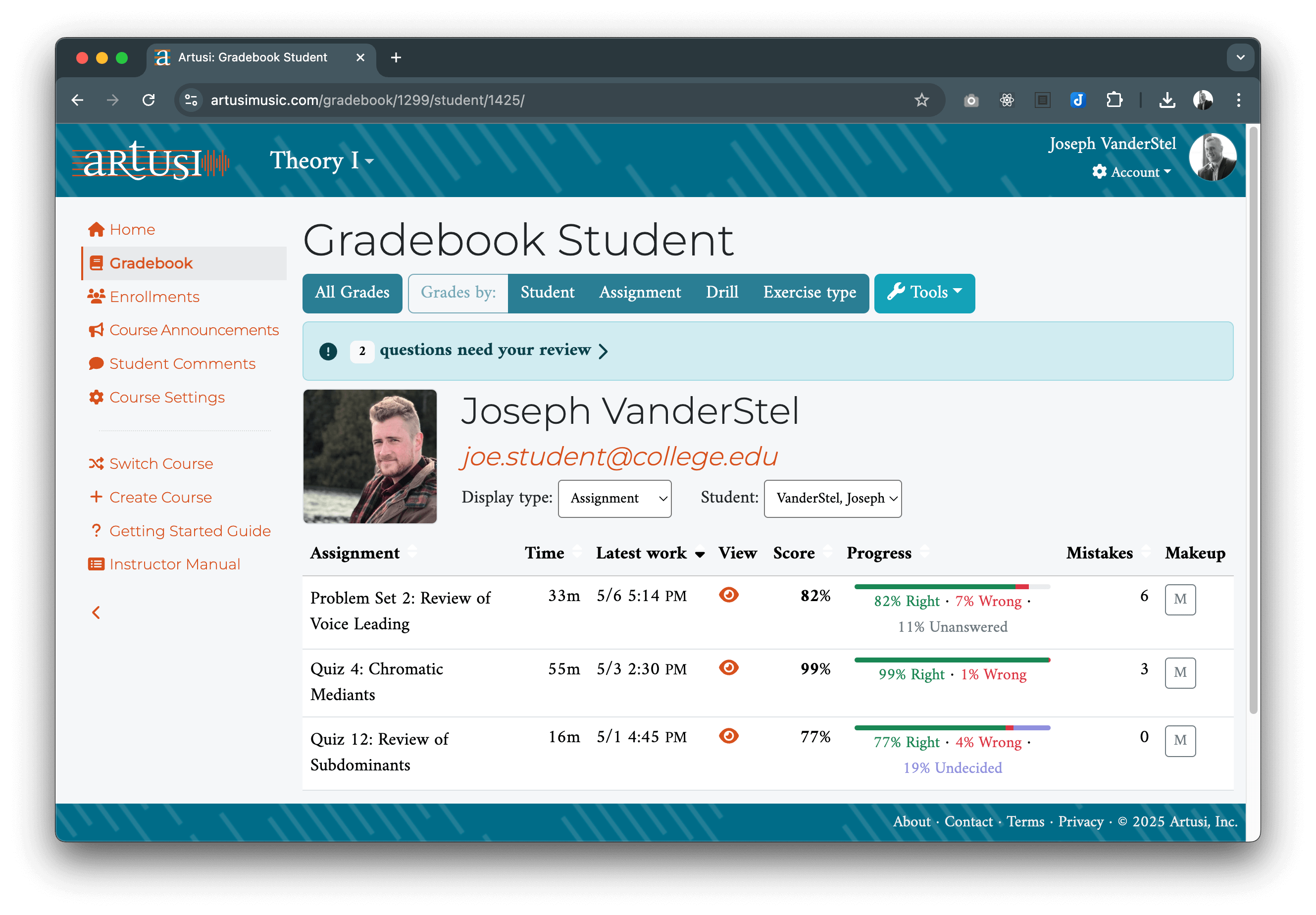Click the camera extension icon in toolbar
Viewport: 1316px width, 915px height.
point(971,101)
